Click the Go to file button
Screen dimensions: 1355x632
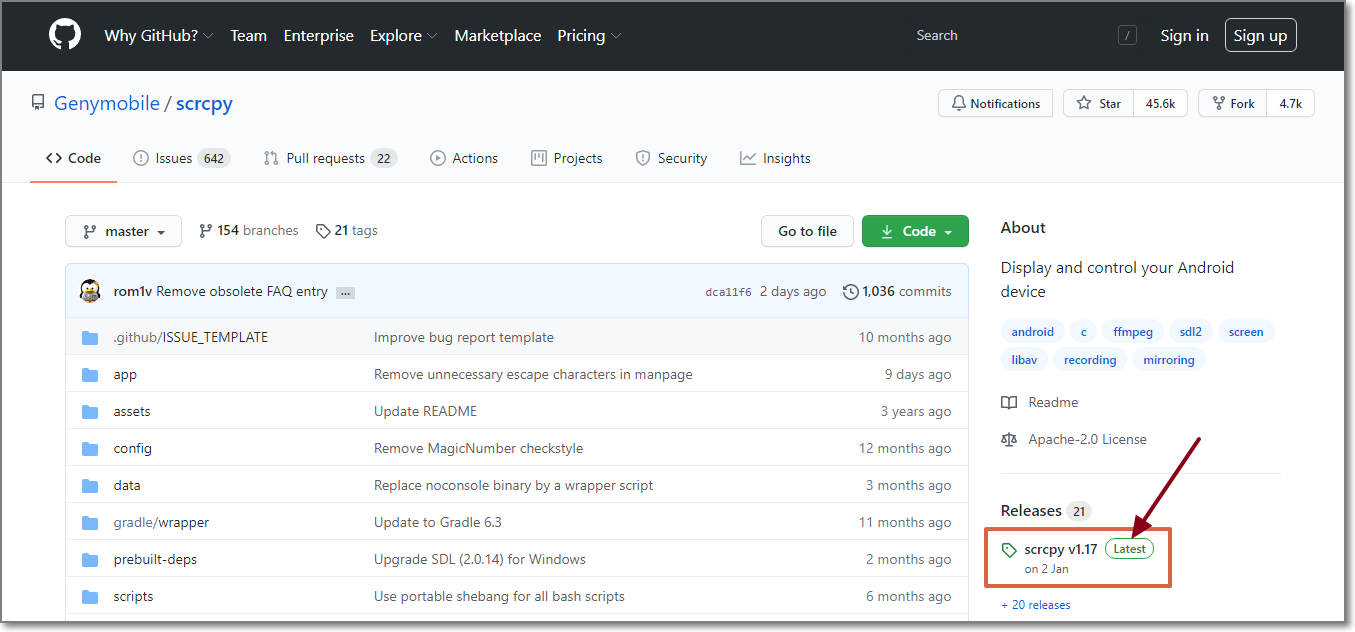point(807,231)
